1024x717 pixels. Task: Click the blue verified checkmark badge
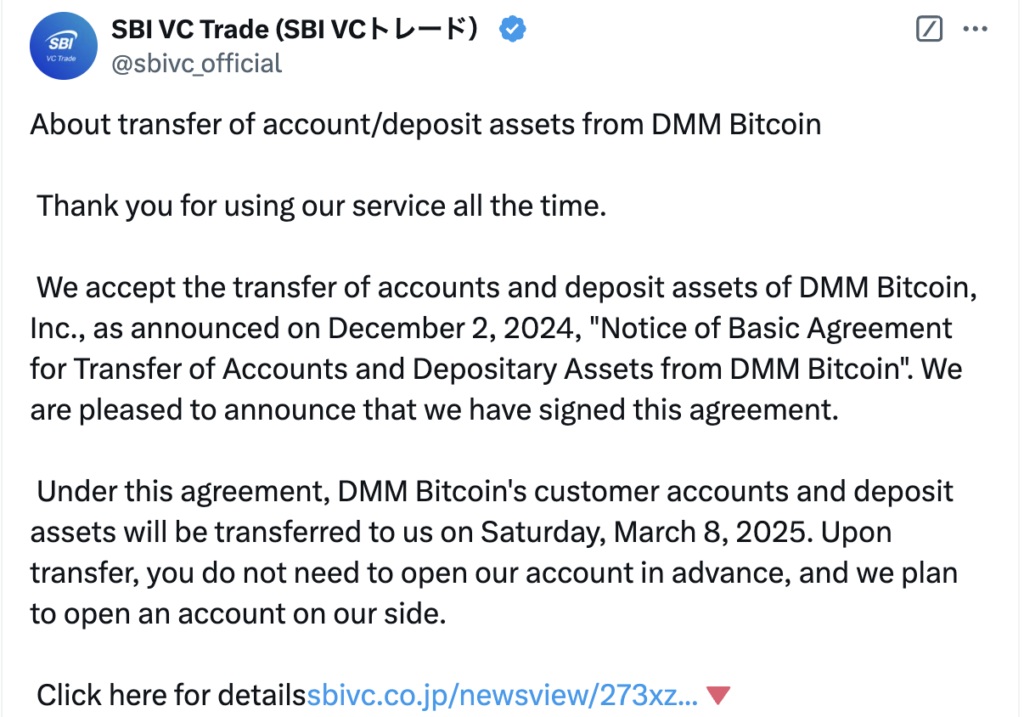click(513, 30)
